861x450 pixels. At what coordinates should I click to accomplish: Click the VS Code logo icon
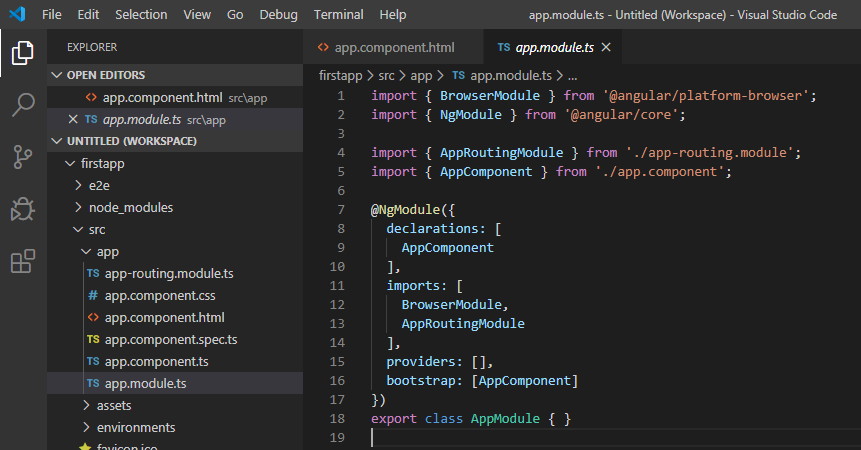[17, 14]
